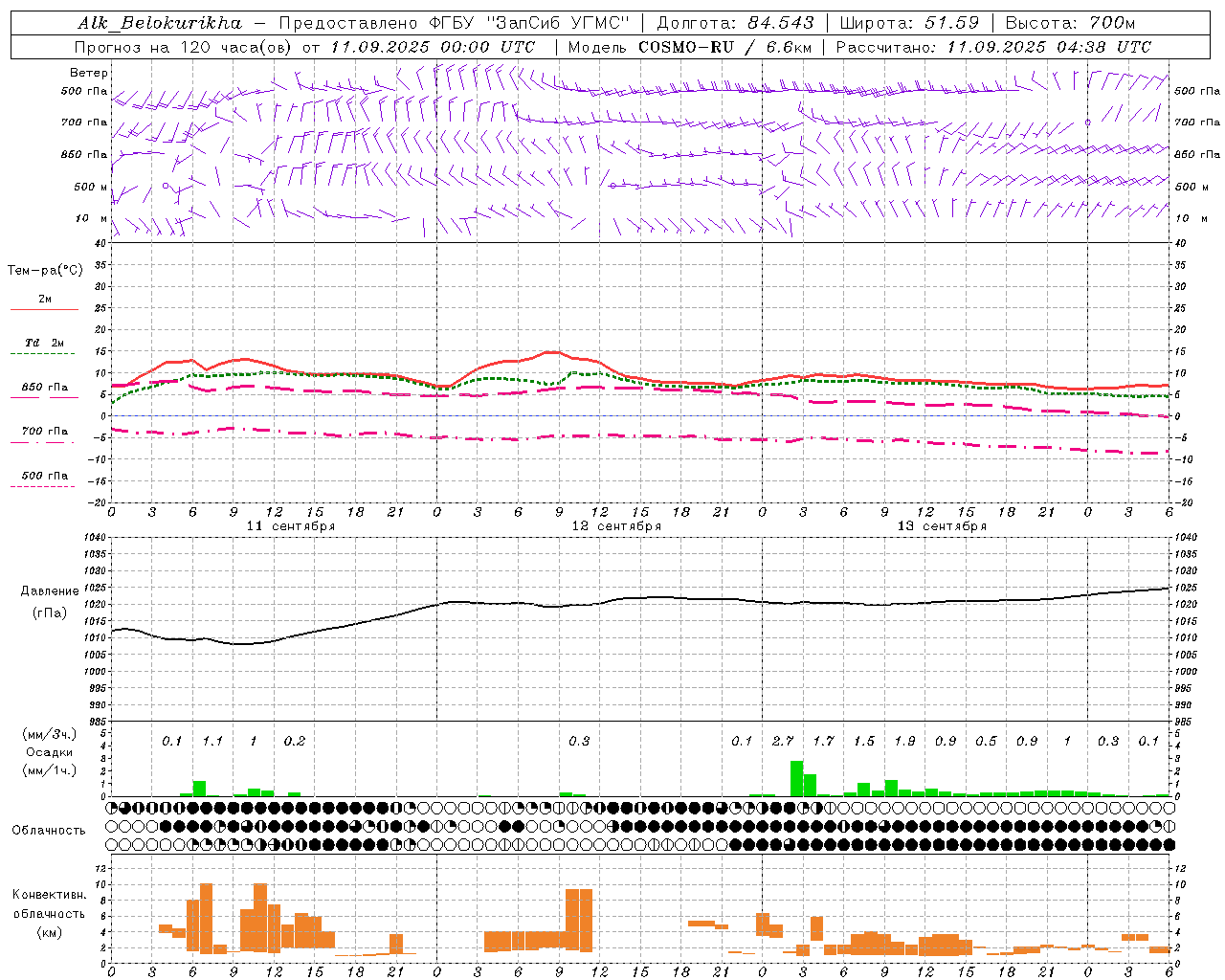1225x980 pixels.
Task: Click the station title Alk_Belokurikha
Action: point(160,23)
